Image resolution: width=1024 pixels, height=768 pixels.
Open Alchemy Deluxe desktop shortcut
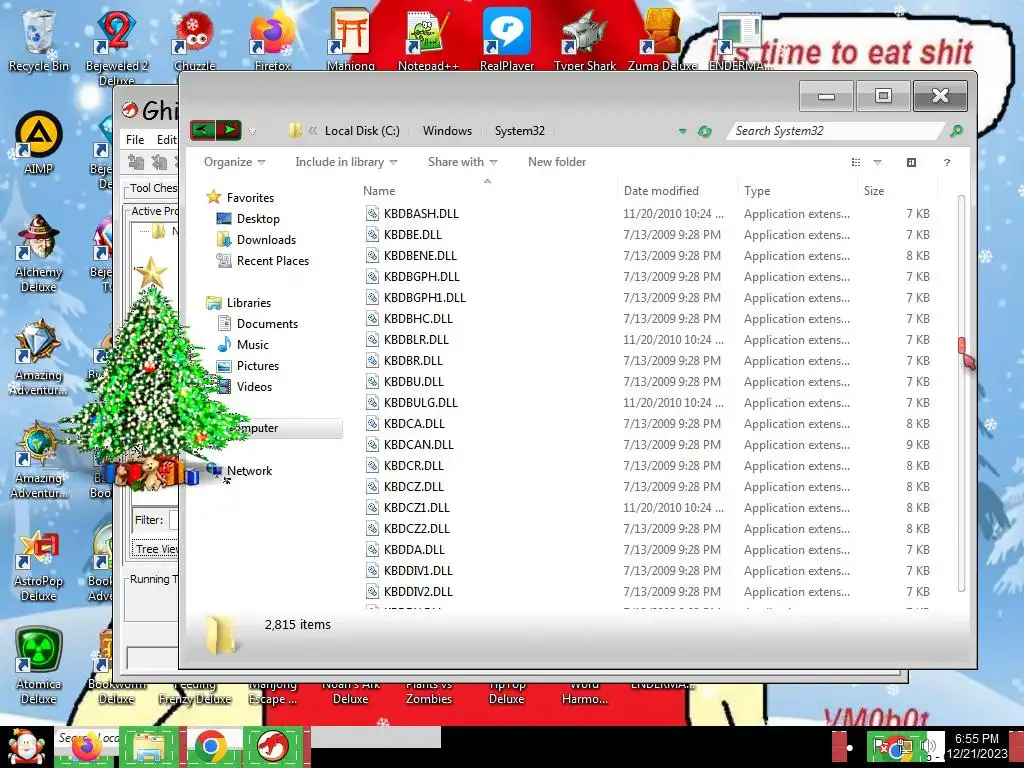[39, 253]
